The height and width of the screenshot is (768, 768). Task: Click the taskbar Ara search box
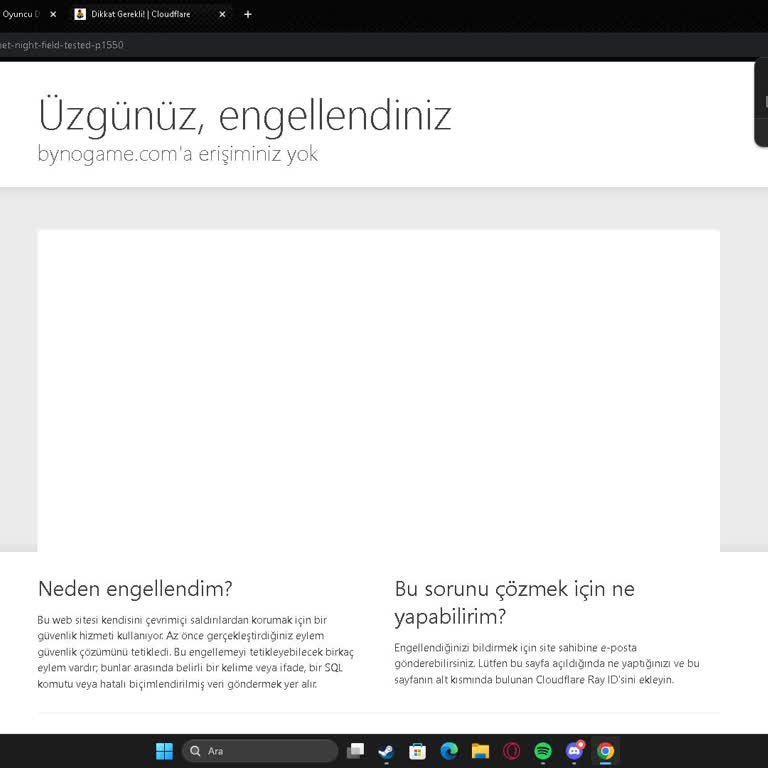[x=260, y=751]
